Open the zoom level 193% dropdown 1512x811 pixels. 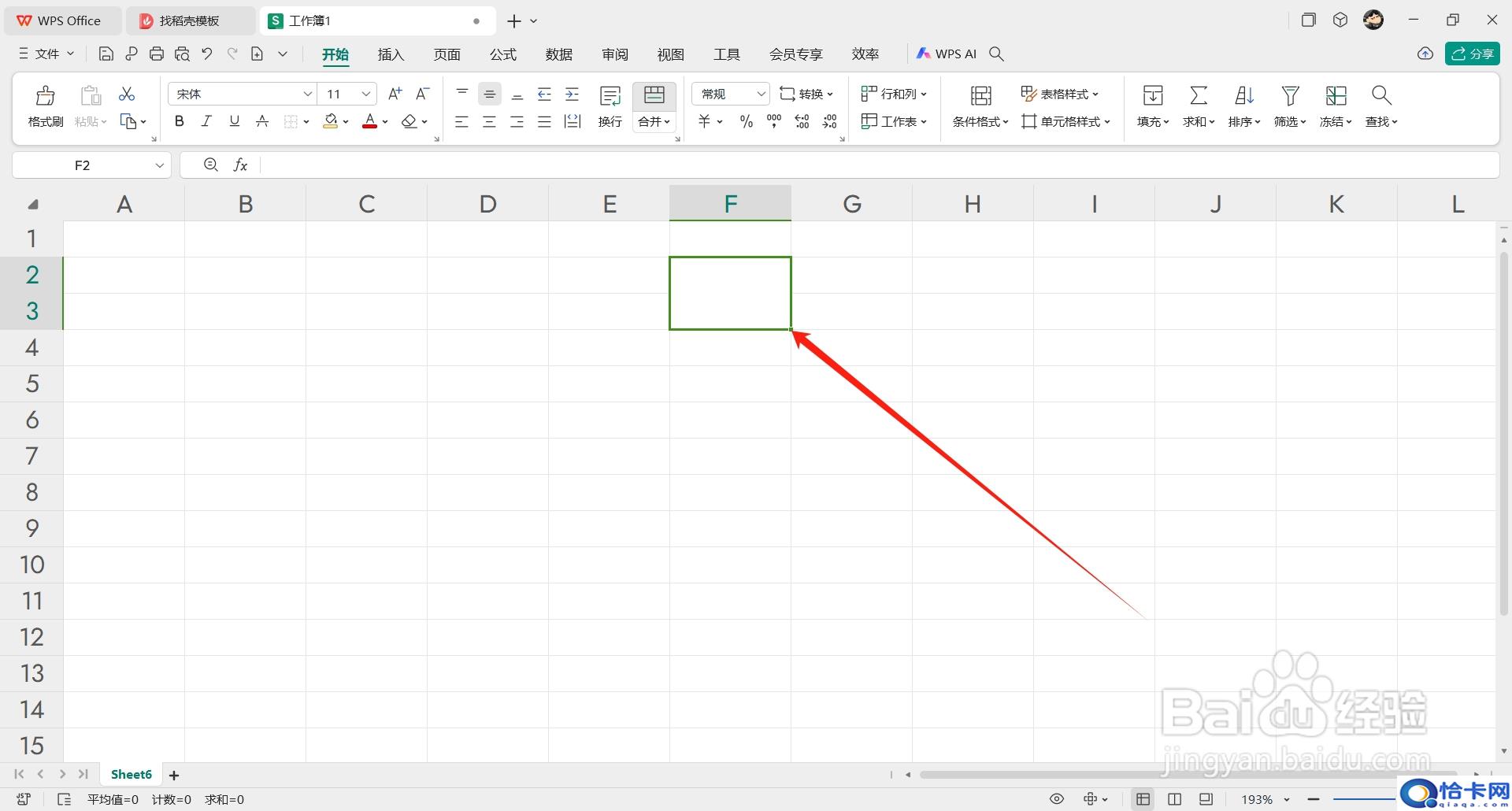click(x=1287, y=799)
